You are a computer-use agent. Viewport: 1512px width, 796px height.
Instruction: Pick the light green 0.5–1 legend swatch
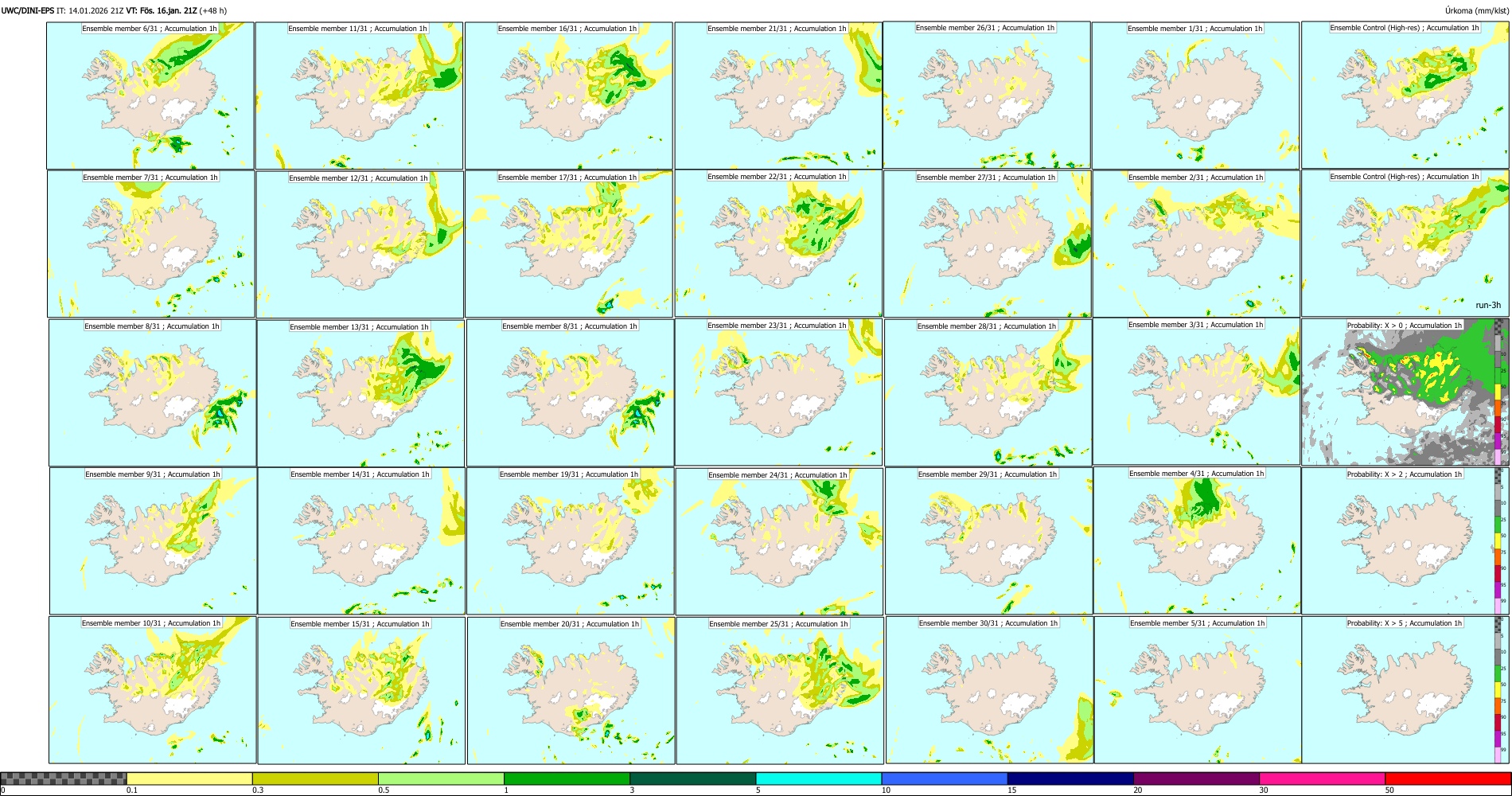pyautogui.click(x=441, y=778)
